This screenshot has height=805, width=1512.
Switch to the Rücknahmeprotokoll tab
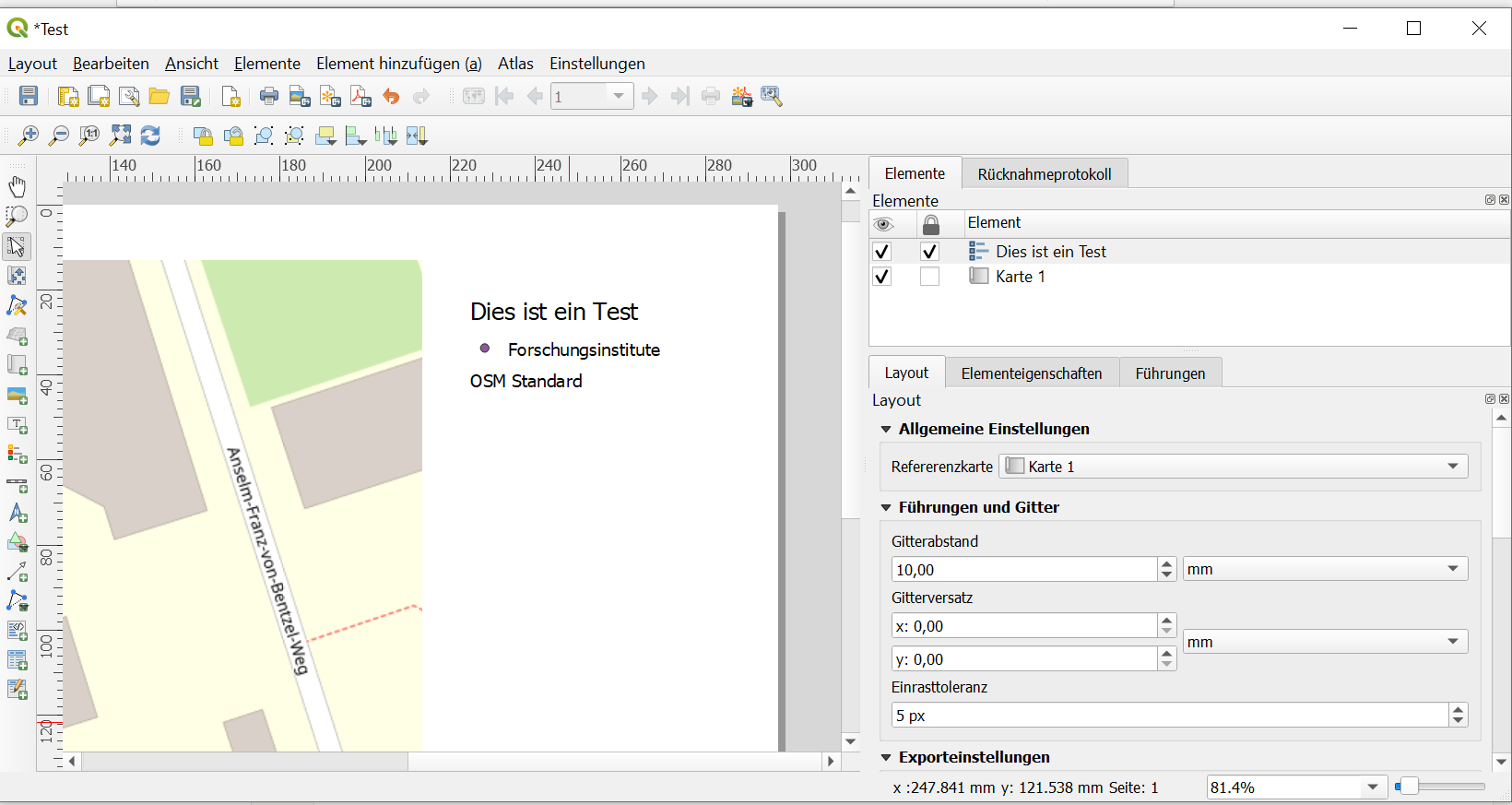(x=1045, y=174)
